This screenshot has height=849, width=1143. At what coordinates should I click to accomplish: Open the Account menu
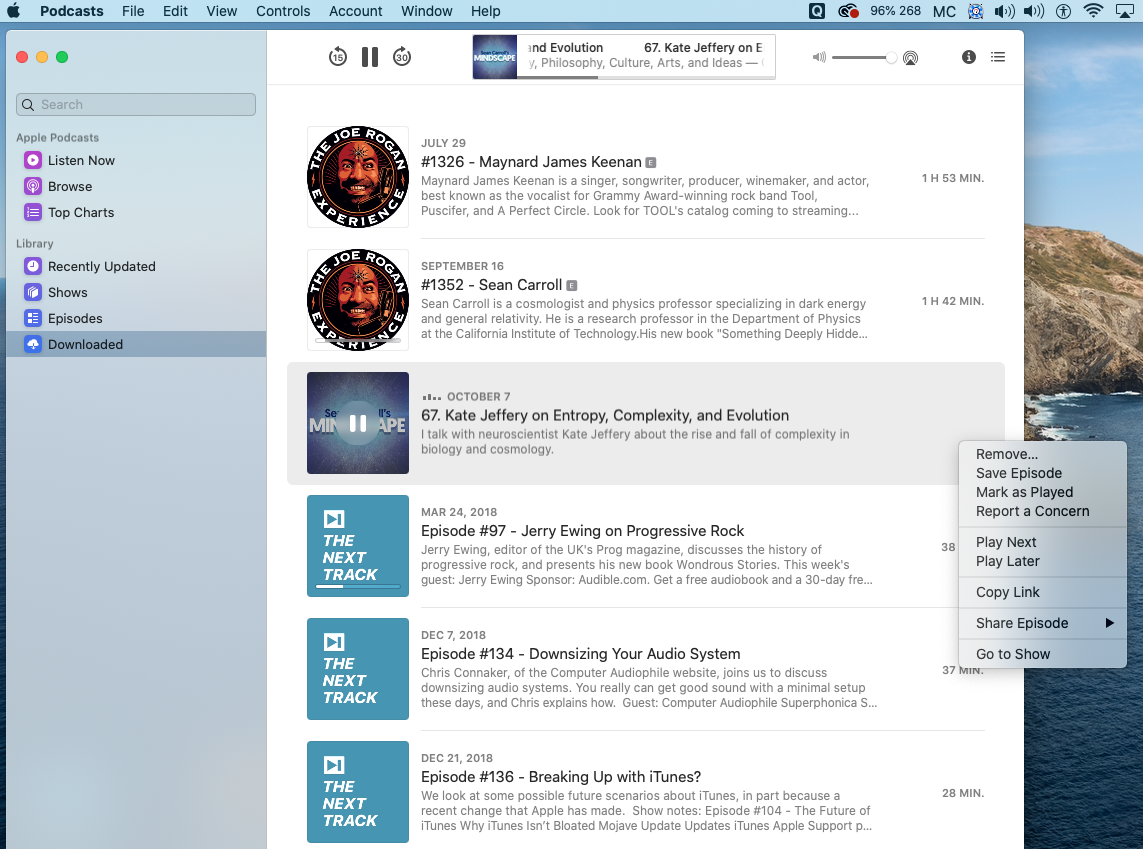point(356,11)
